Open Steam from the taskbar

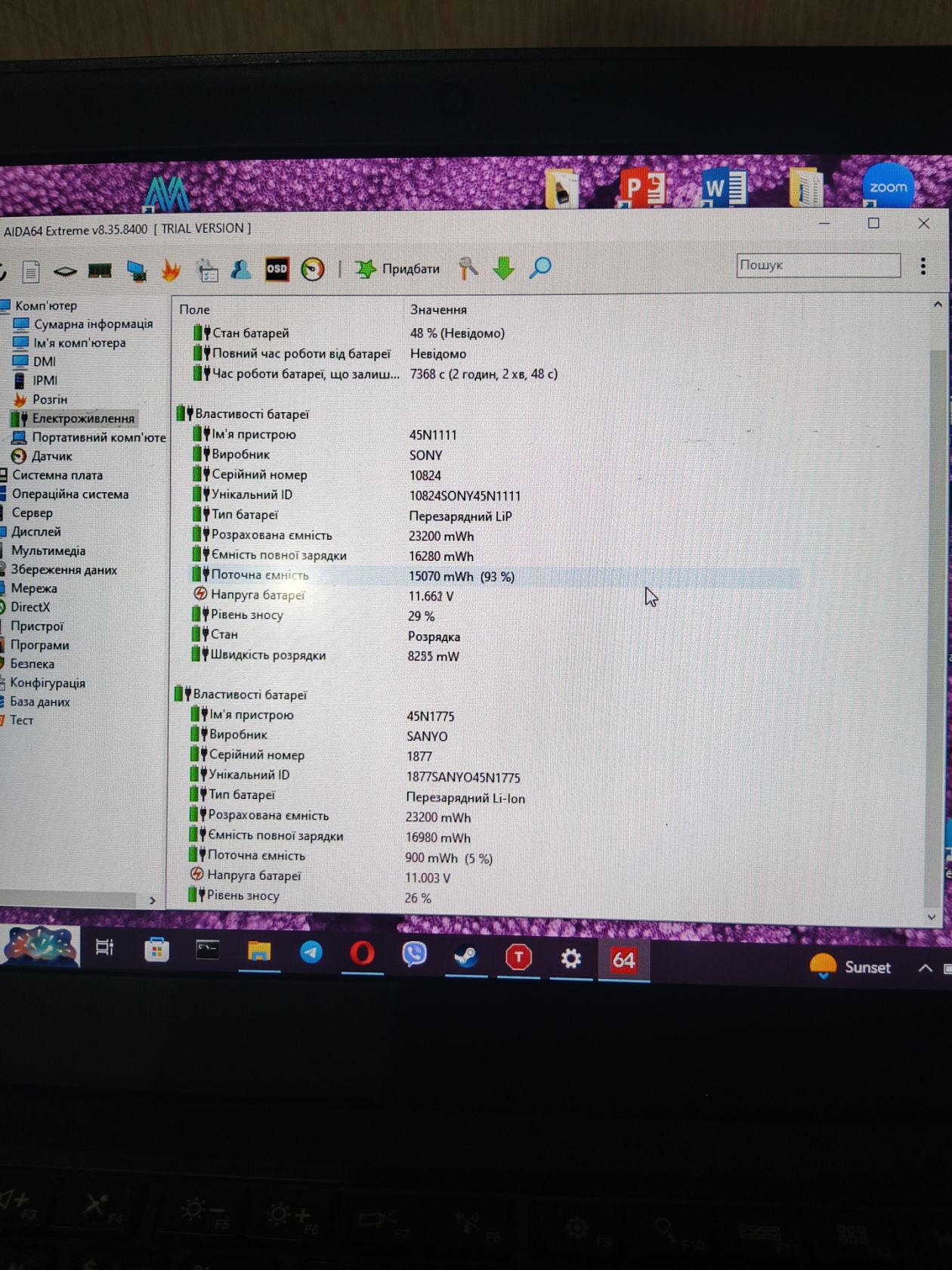pyautogui.click(x=466, y=956)
